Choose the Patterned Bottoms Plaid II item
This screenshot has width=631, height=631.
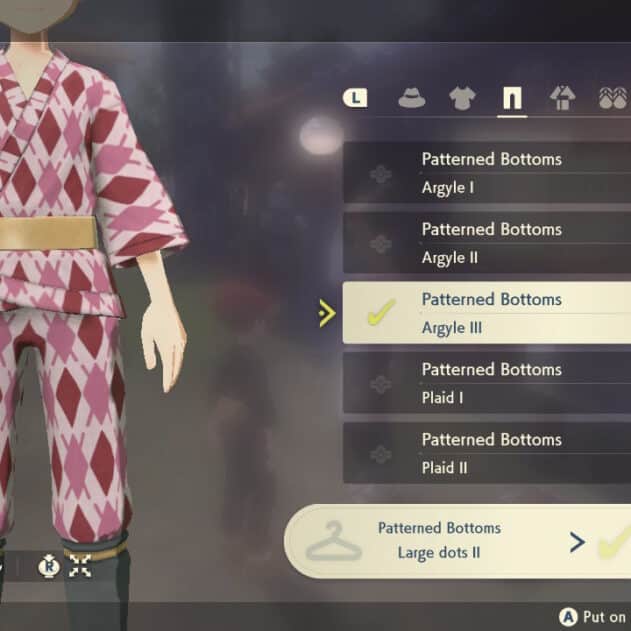click(x=487, y=453)
